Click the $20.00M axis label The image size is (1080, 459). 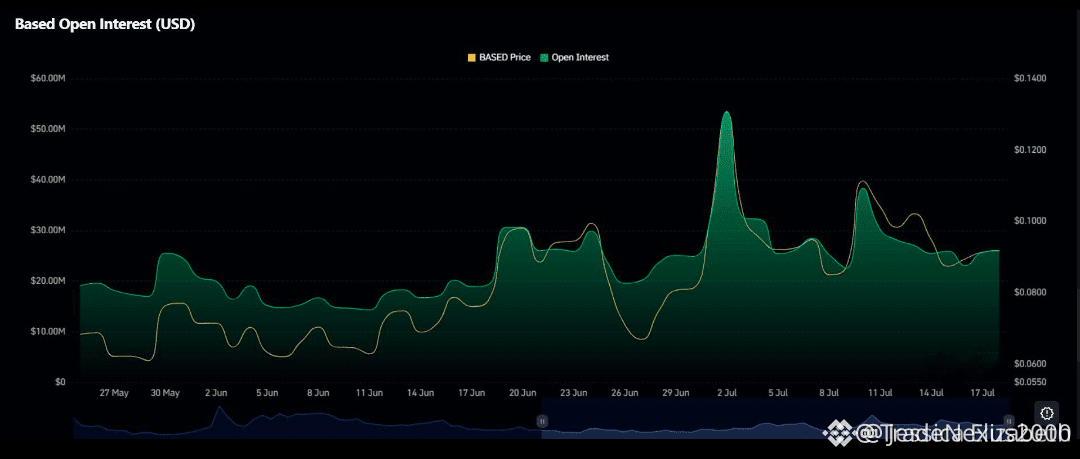[48, 281]
